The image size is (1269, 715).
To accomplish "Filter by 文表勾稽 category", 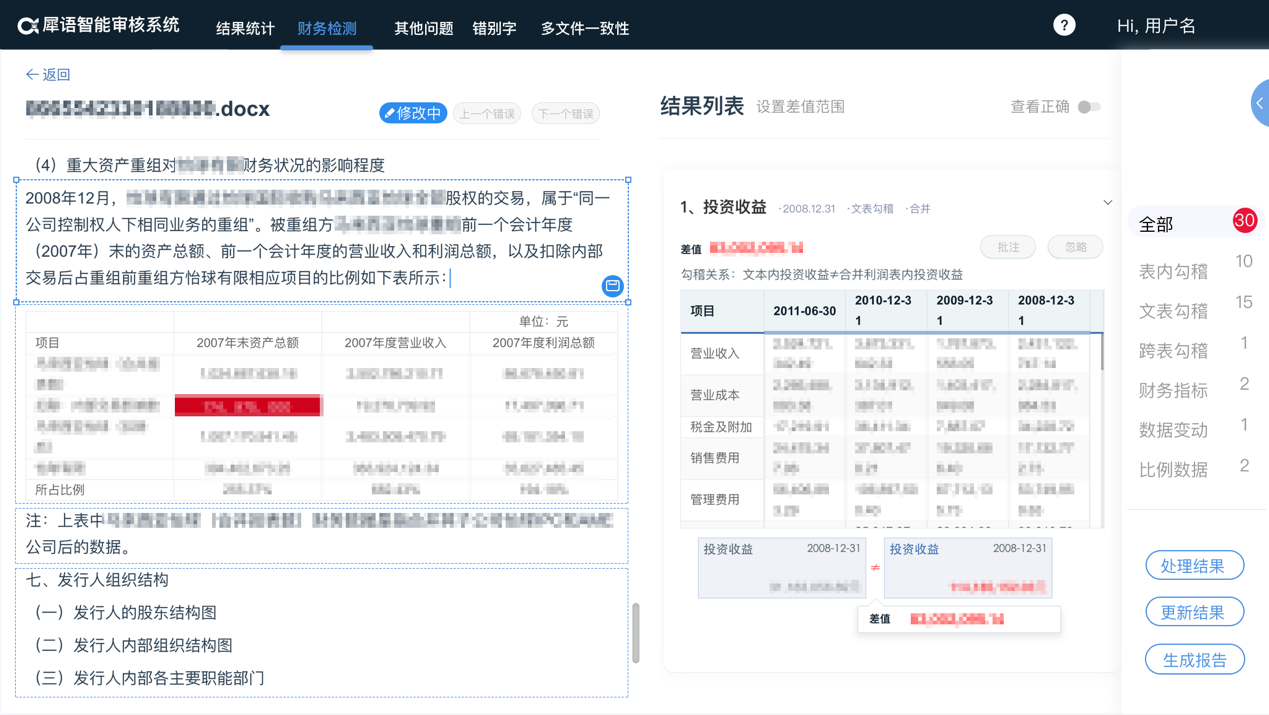I will pos(1173,311).
